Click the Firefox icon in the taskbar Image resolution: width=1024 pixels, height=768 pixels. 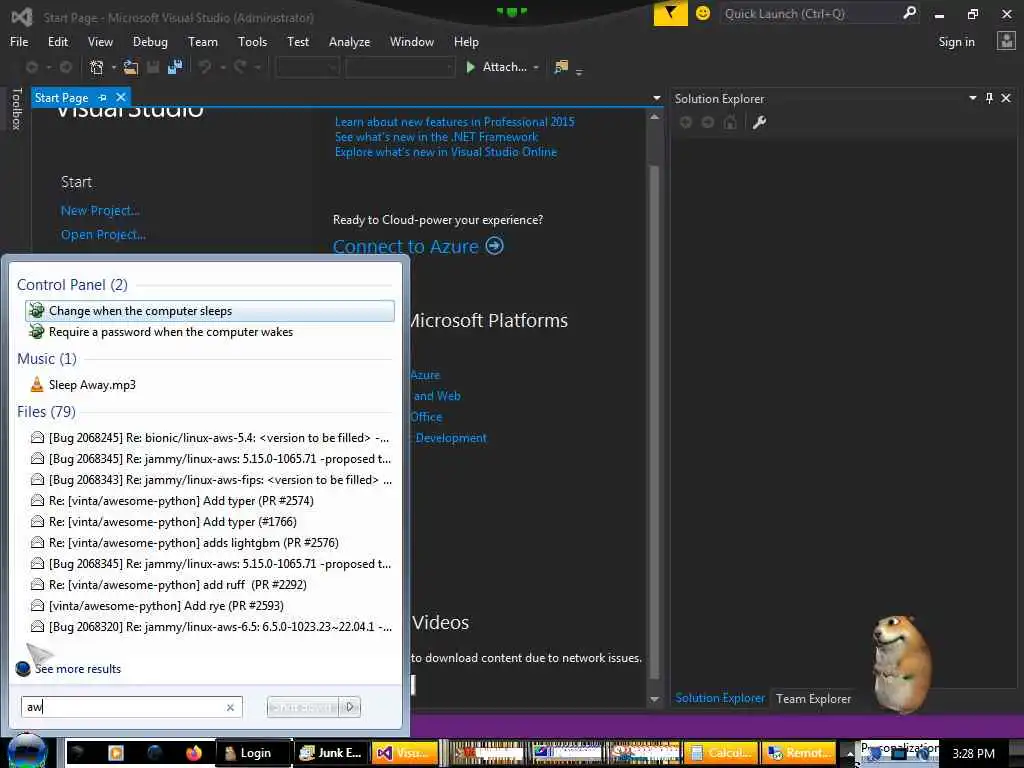pos(194,753)
